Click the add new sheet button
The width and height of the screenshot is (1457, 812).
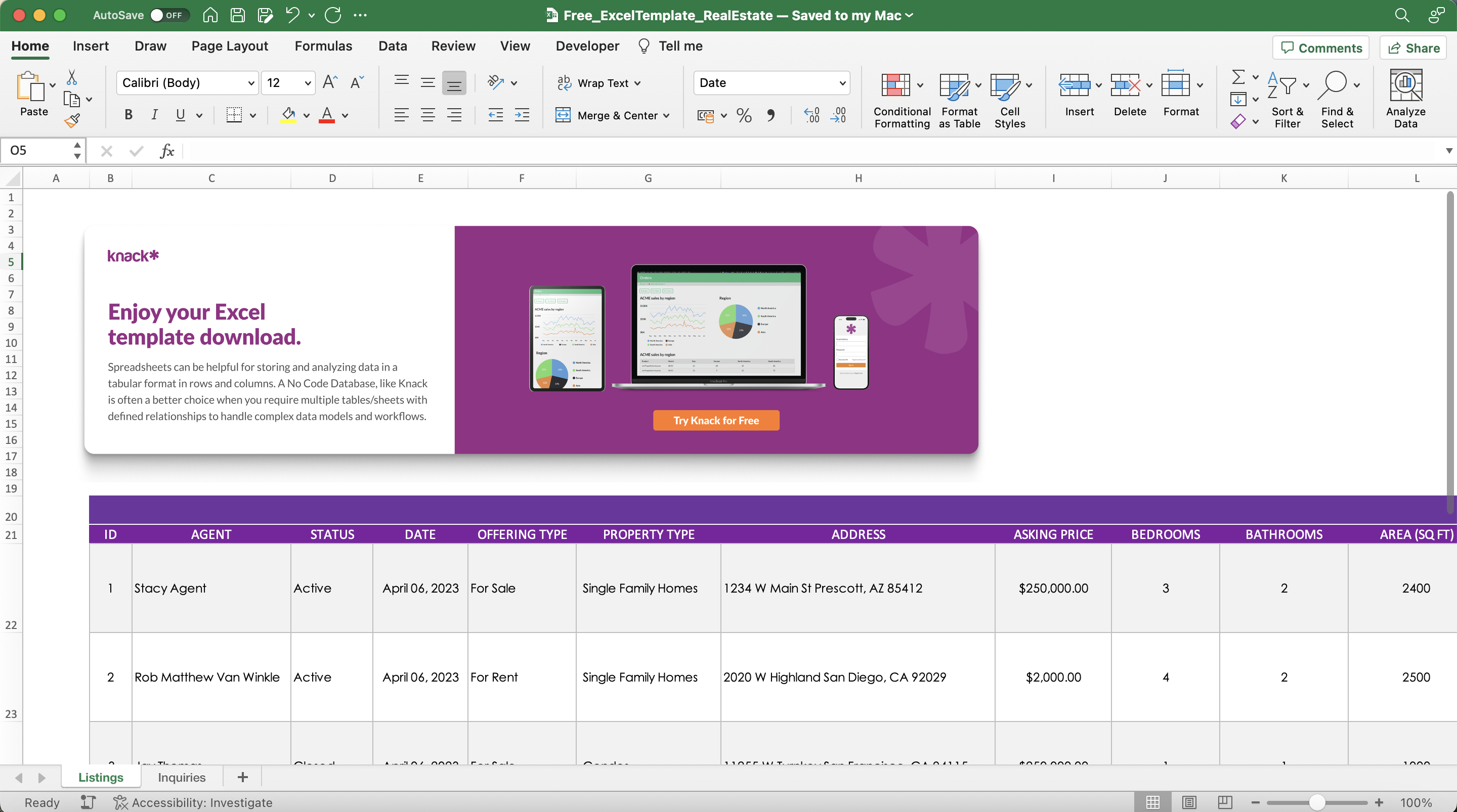click(x=242, y=777)
